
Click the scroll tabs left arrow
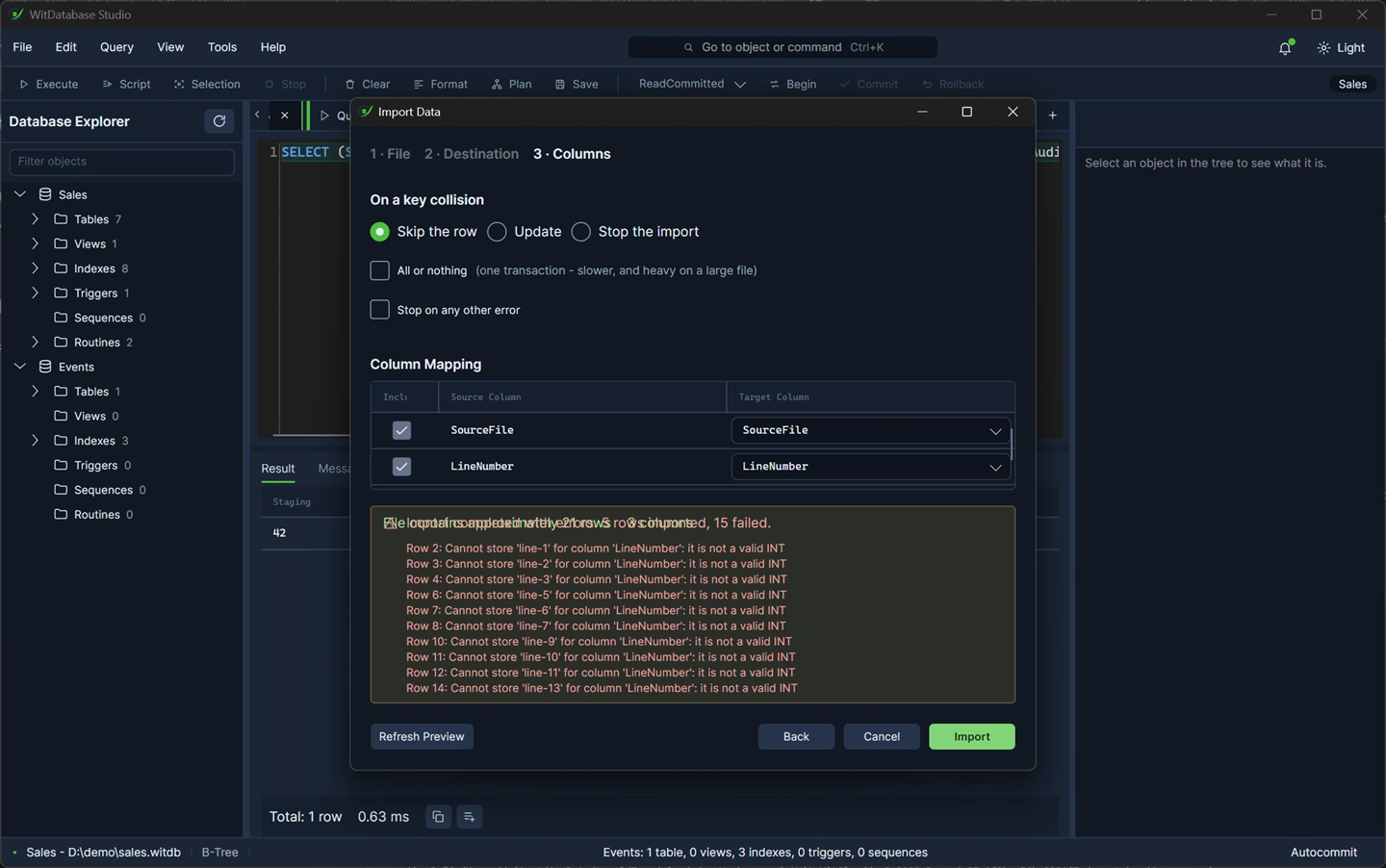tap(257, 115)
